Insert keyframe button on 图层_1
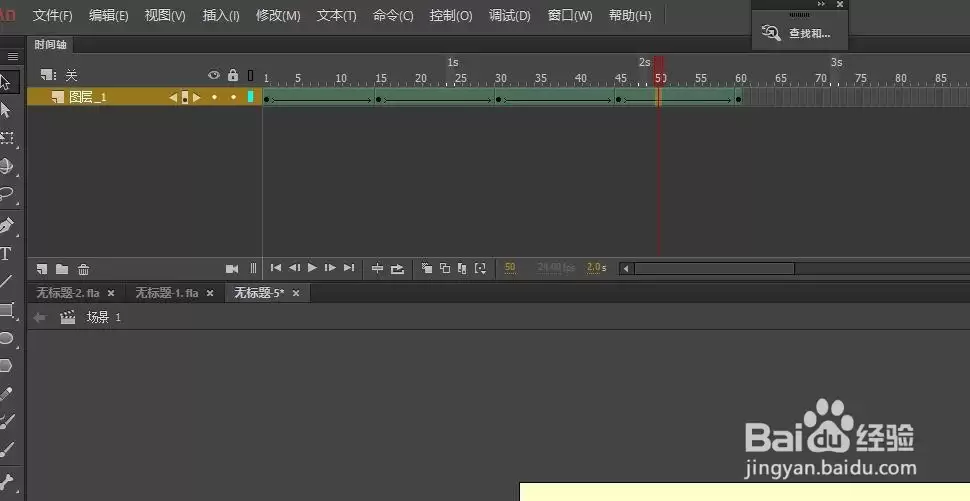Image resolution: width=970 pixels, height=501 pixels. pos(184,97)
